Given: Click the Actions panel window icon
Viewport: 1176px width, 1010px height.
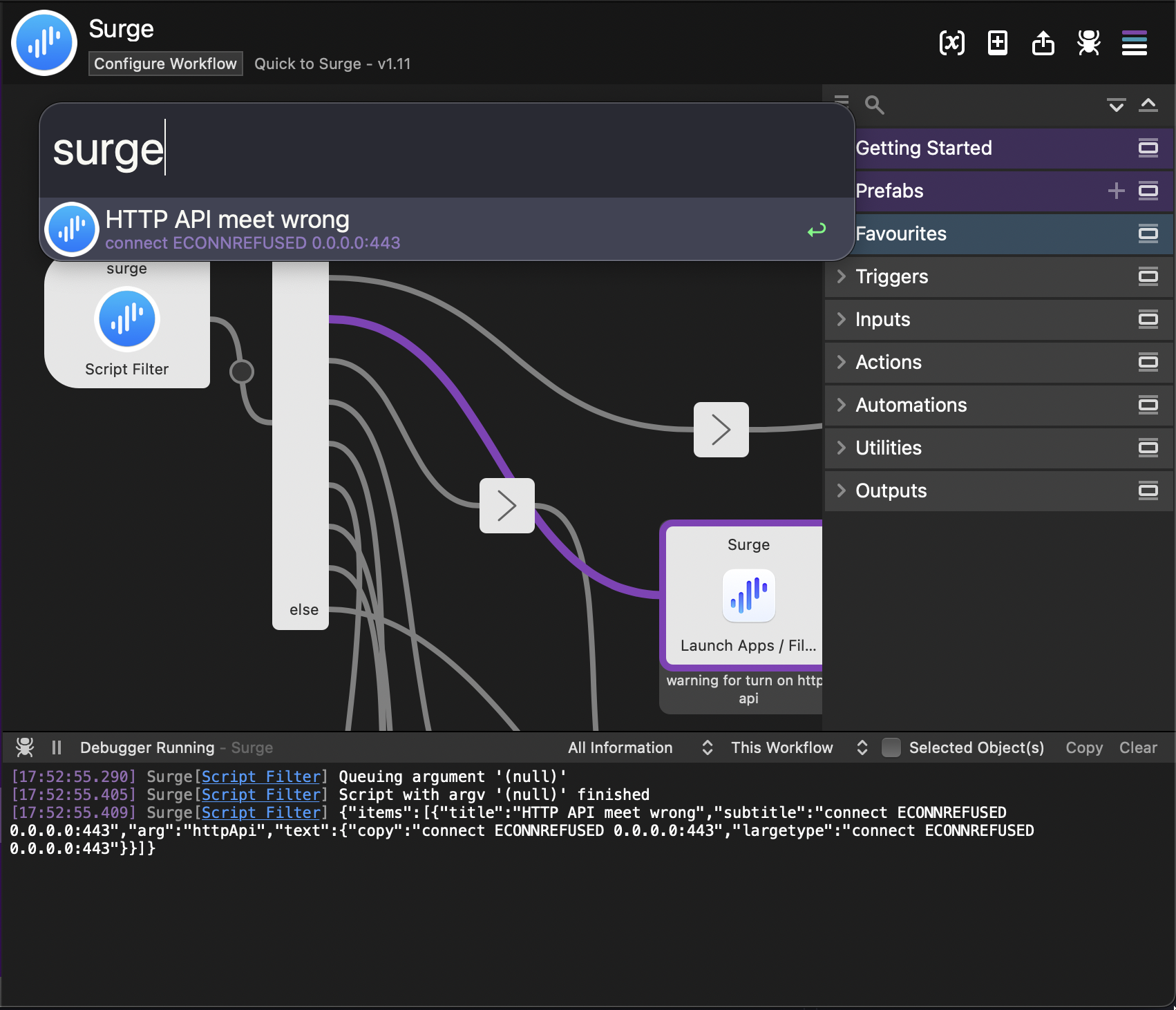Looking at the screenshot, I should [x=1148, y=362].
